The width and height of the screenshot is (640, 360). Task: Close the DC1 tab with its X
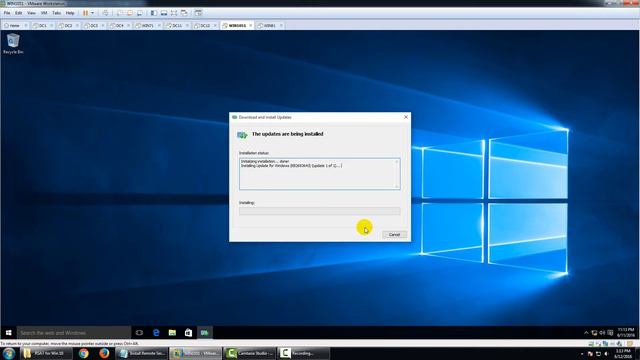coord(52,25)
